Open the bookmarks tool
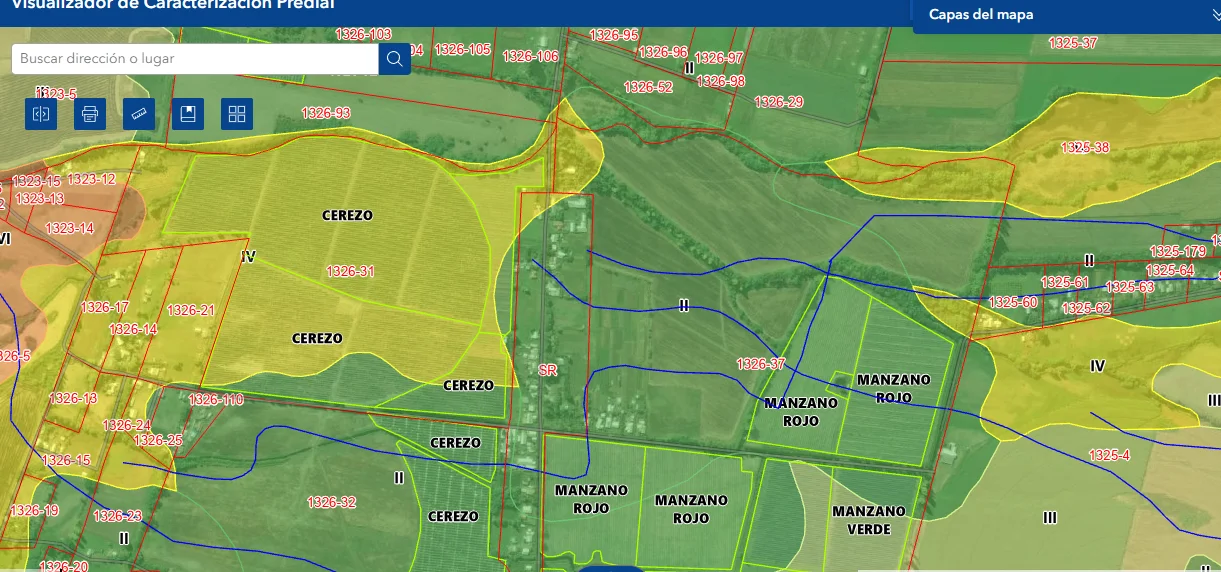Image resolution: width=1221 pixels, height=572 pixels. coord(188,114)
